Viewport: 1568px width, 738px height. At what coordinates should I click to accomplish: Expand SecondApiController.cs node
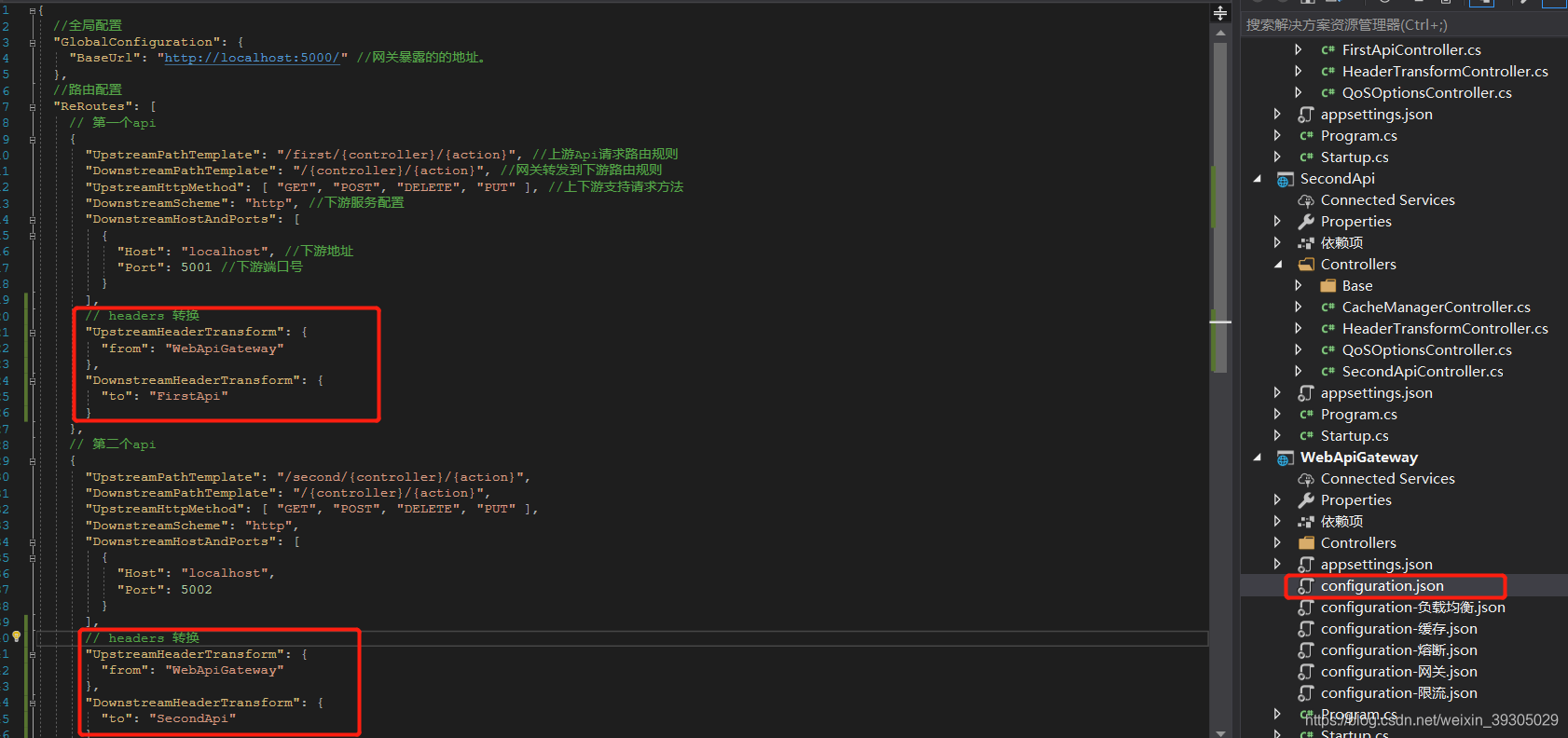[1299, 372]
